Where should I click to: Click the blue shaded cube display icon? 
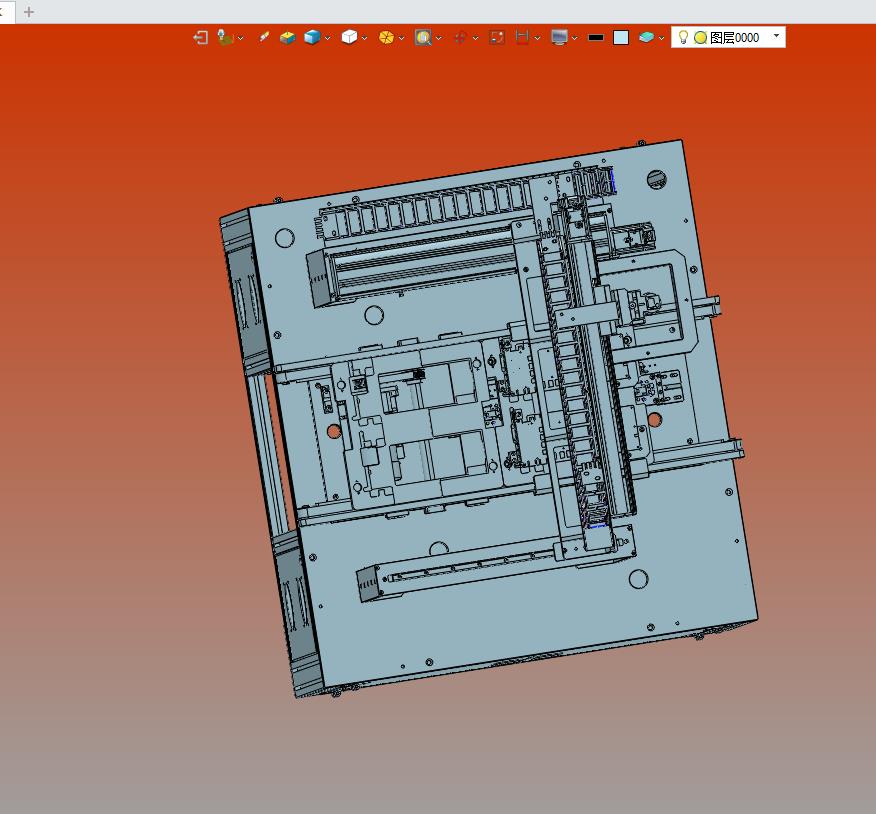click(312, 37)
